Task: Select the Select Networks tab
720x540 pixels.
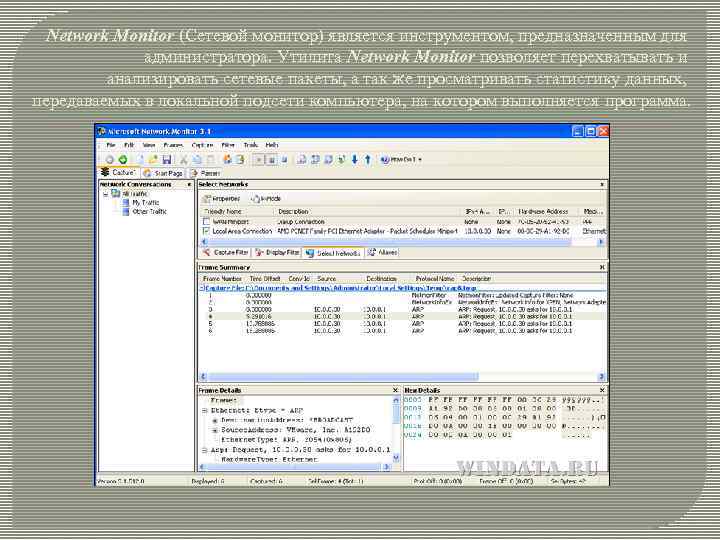Action: pos(333,253)
